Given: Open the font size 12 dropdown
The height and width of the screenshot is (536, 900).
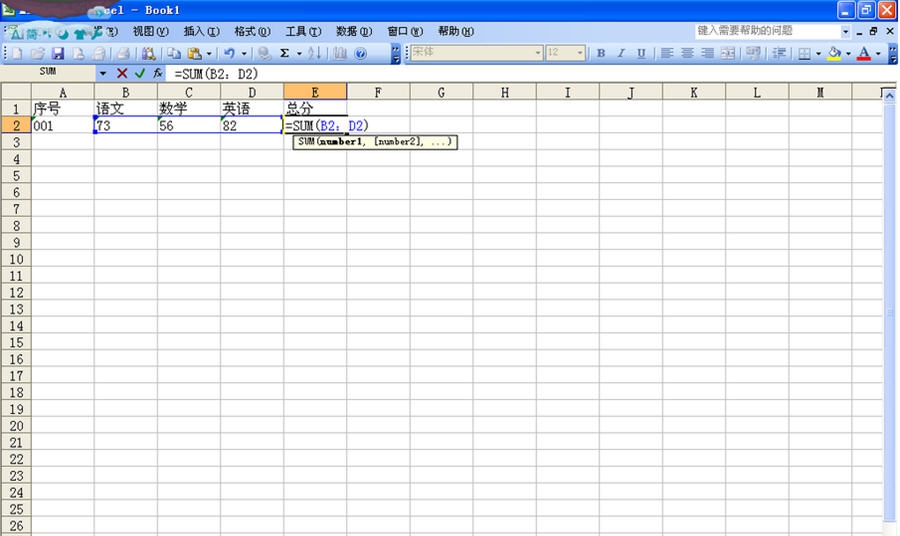Looking at the screenshot, I should pos(580,53).
